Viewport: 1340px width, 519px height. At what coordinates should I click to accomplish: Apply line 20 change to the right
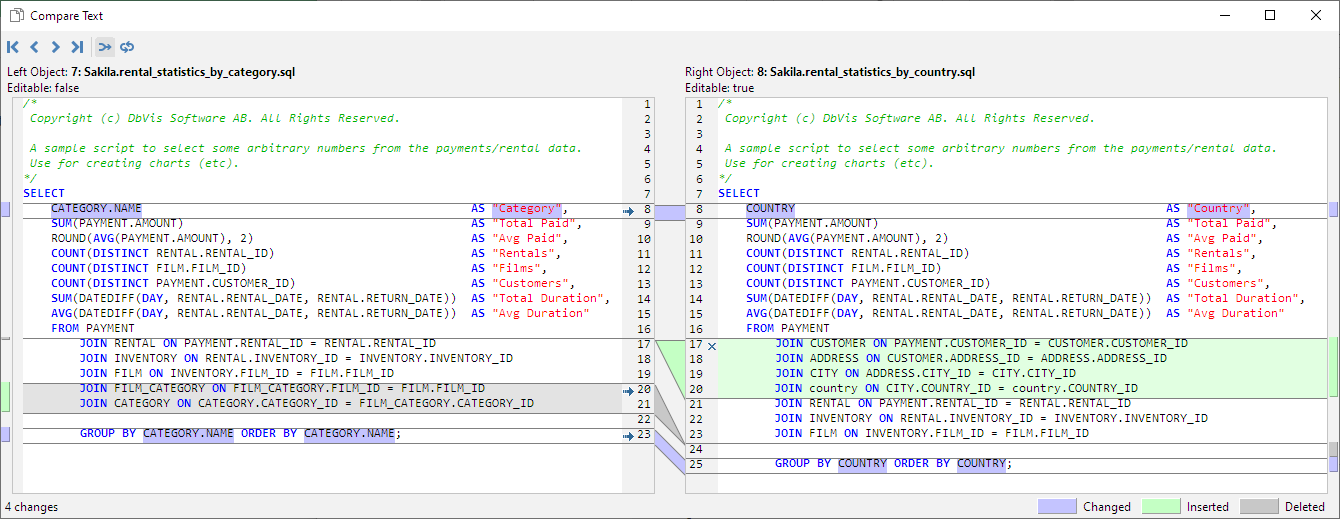tap(628, 390)
